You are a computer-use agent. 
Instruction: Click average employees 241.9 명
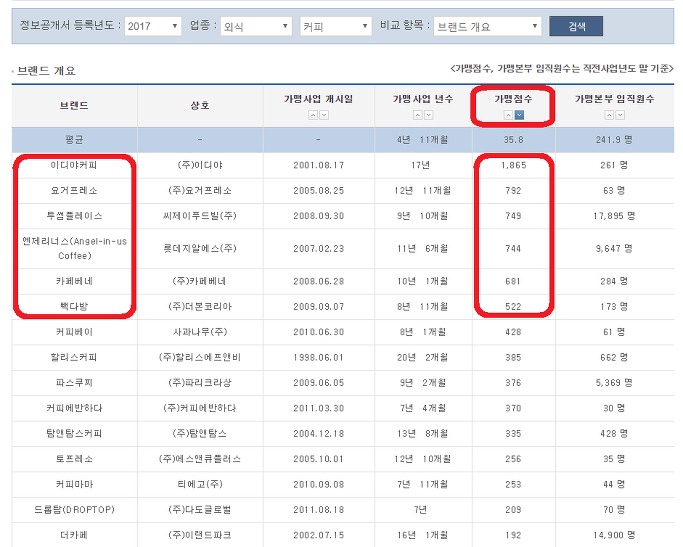pos(614,140)
